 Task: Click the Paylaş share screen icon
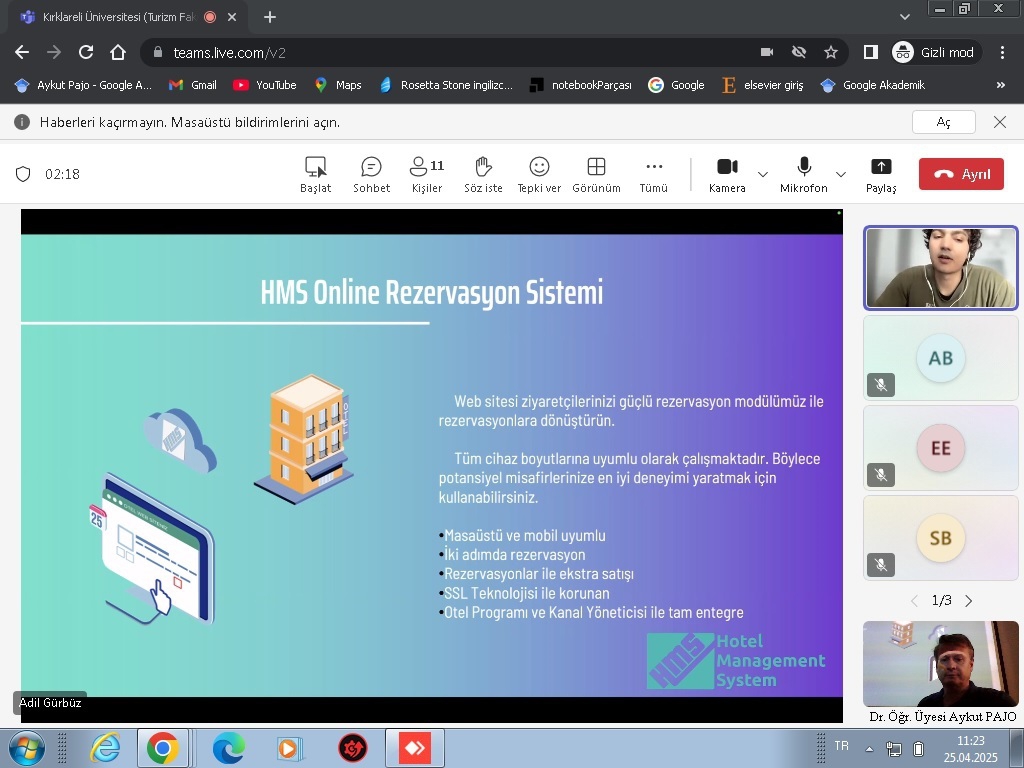pyautogui.click(x=881, y=174)
